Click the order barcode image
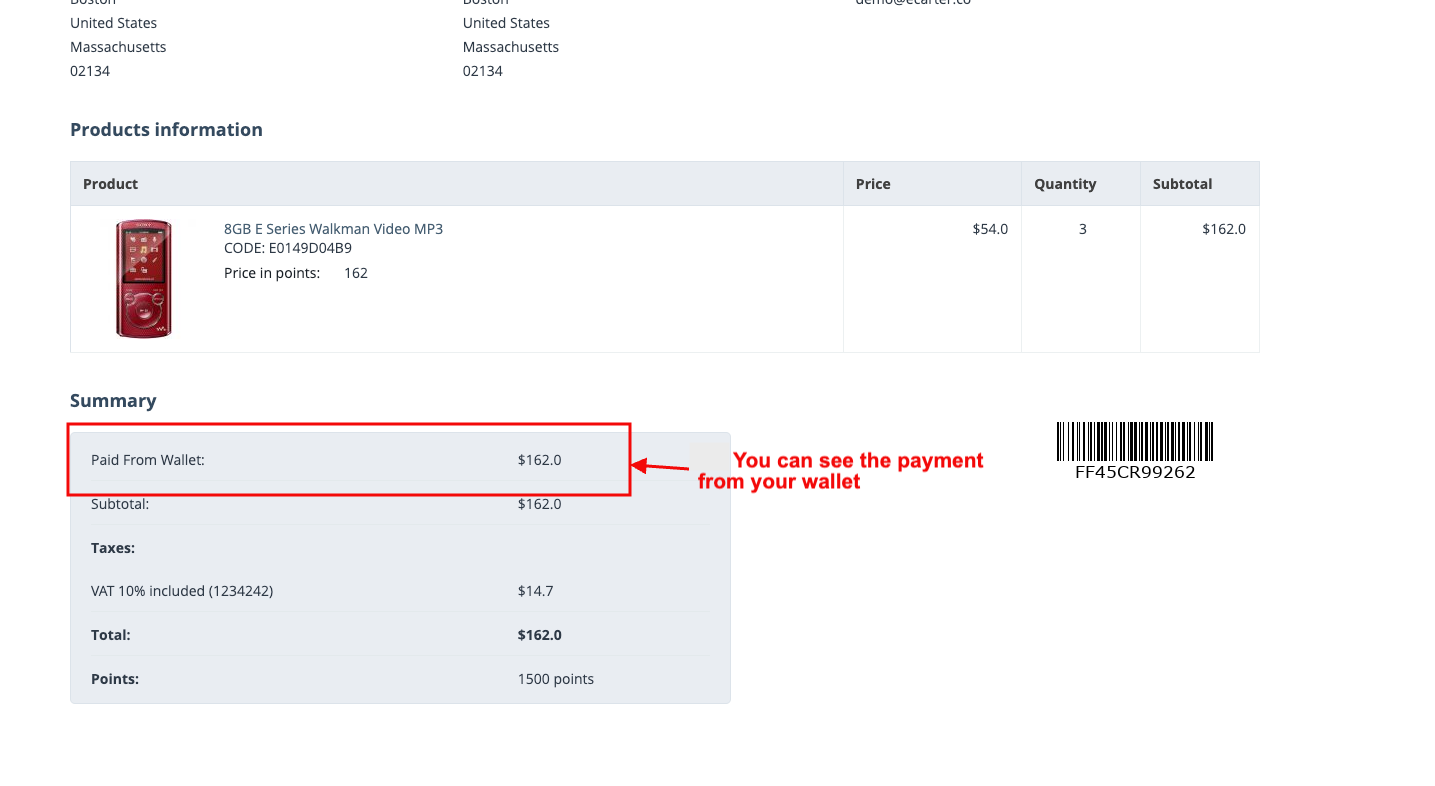Viewport: 1435px width, 786px height. point(1134,441)
